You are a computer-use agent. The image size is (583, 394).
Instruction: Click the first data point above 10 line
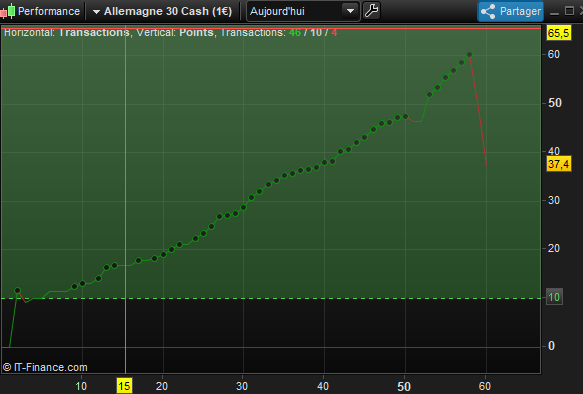pyautogui.click(x=17, y=290)
